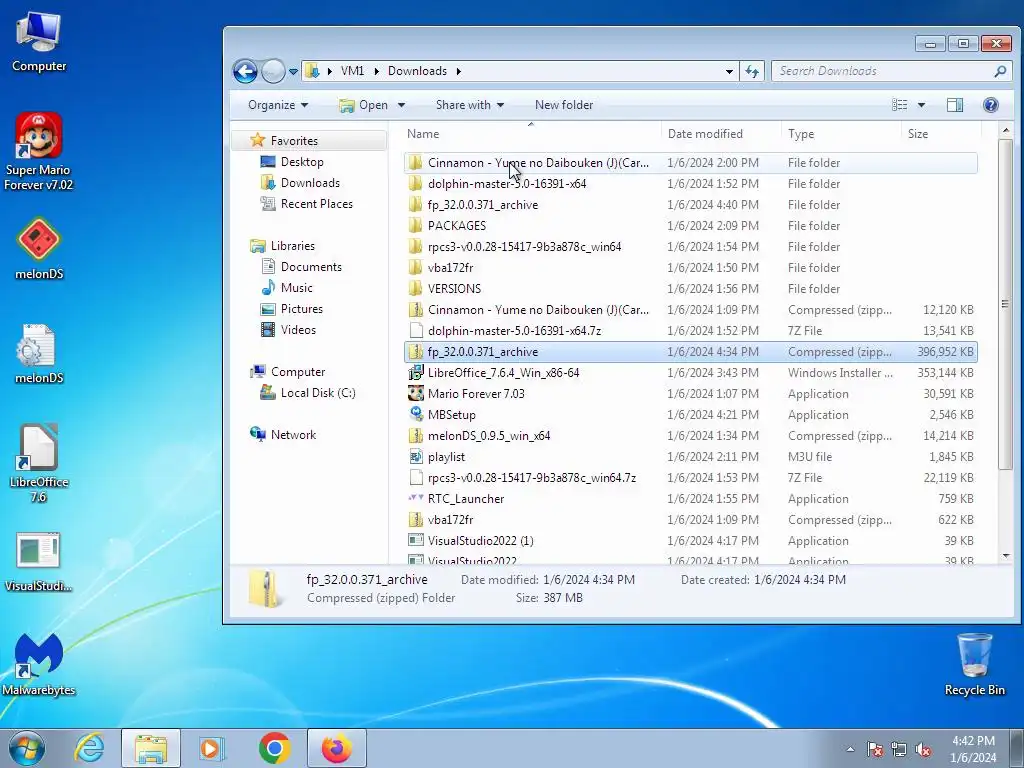Launch Internet Explorer from taskbar
Image resolution: width=1024 pixels, height=768 pixels.
[89, 748]
